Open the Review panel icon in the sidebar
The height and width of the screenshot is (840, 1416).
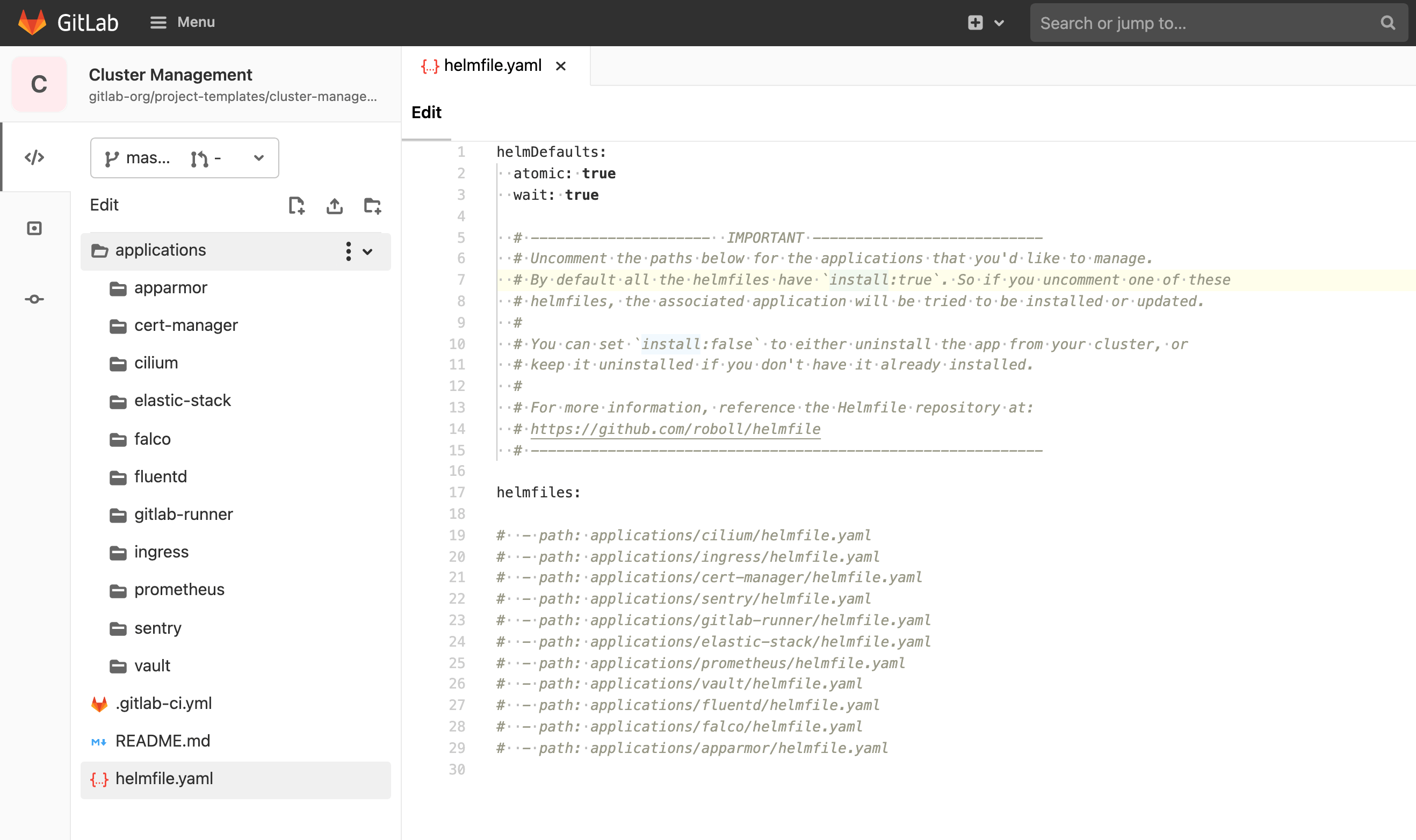coord(34,228)
